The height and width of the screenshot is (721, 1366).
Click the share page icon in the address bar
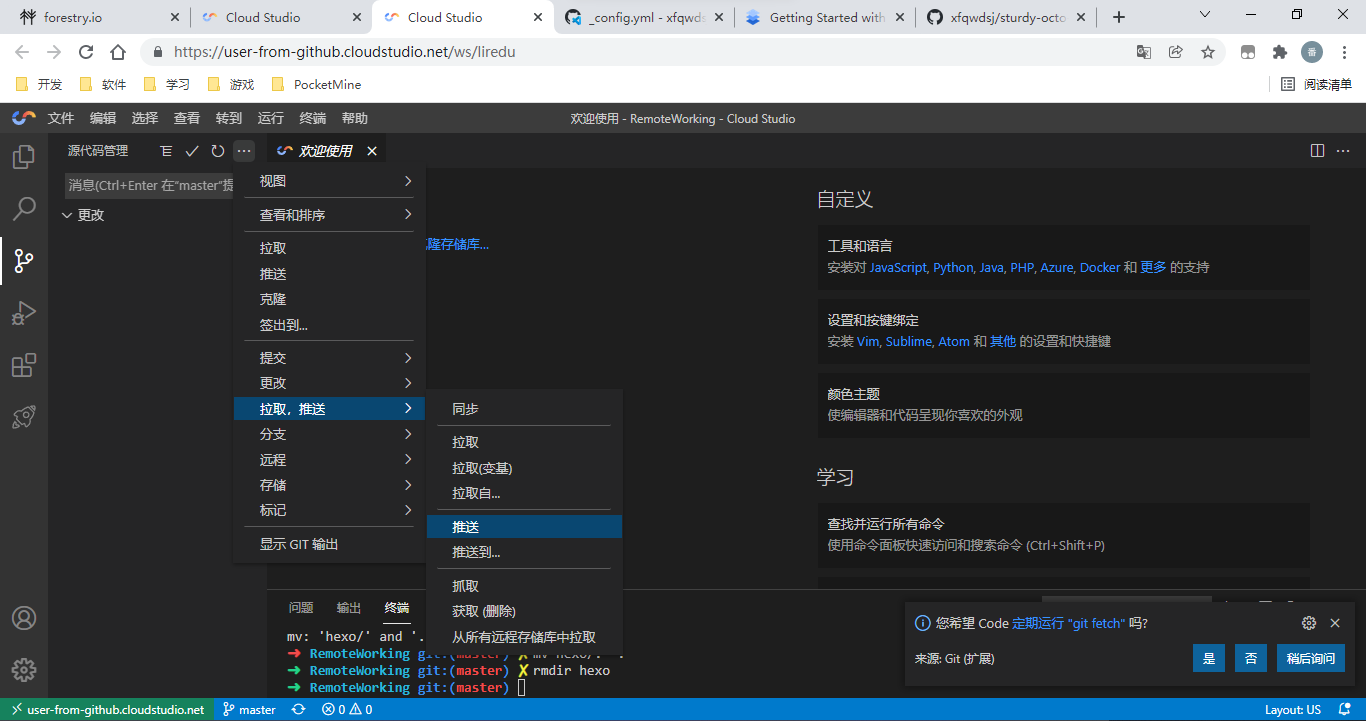[x=1176, y=52]
